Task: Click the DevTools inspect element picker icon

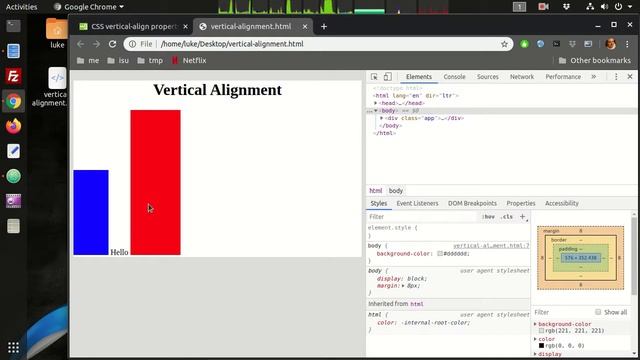Action: click(374, 77)
